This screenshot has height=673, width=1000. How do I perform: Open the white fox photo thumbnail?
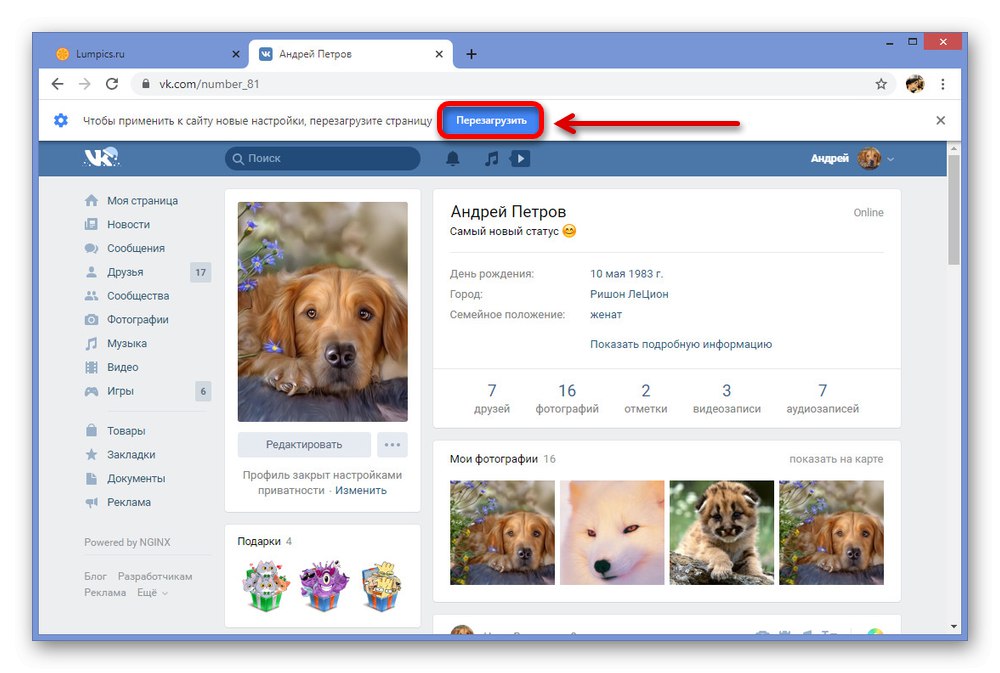click(x=612, y=533)
